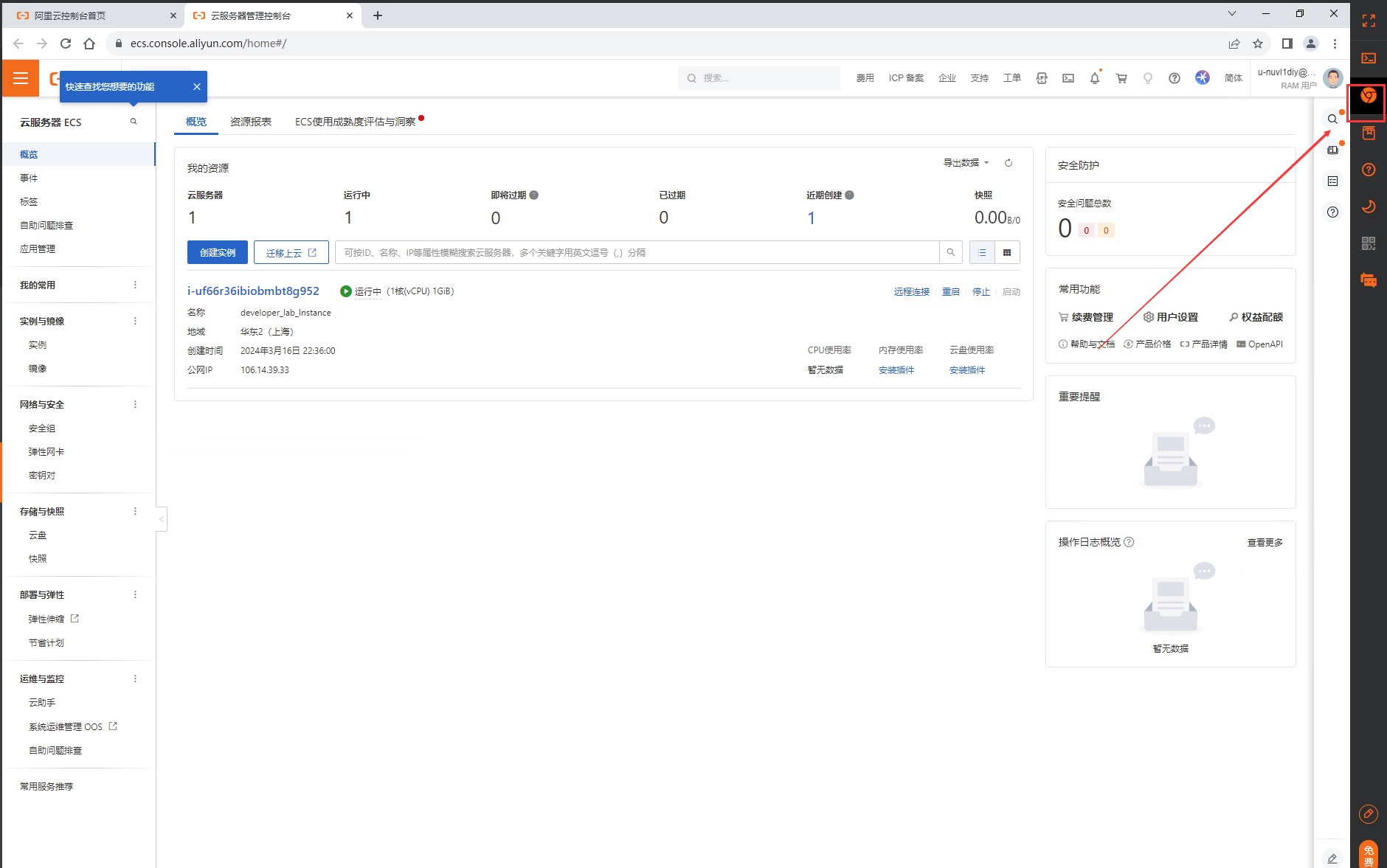This screenshot has width=1387, height=868.
Task: Open the chat messages icon in dark sidebar
Action: tap(1369, 280)
